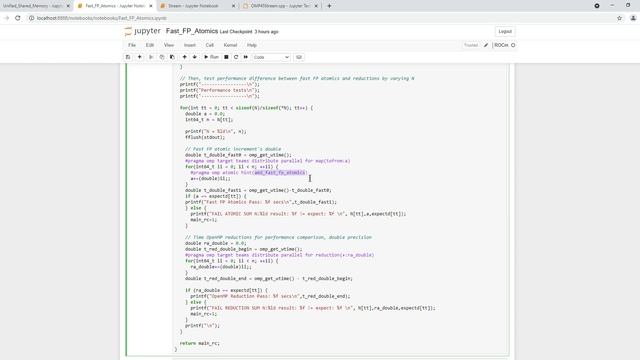Close the Fast_FP_Atomics browser tab
This screenshot has height=360, width=640.
click(151, 6)
